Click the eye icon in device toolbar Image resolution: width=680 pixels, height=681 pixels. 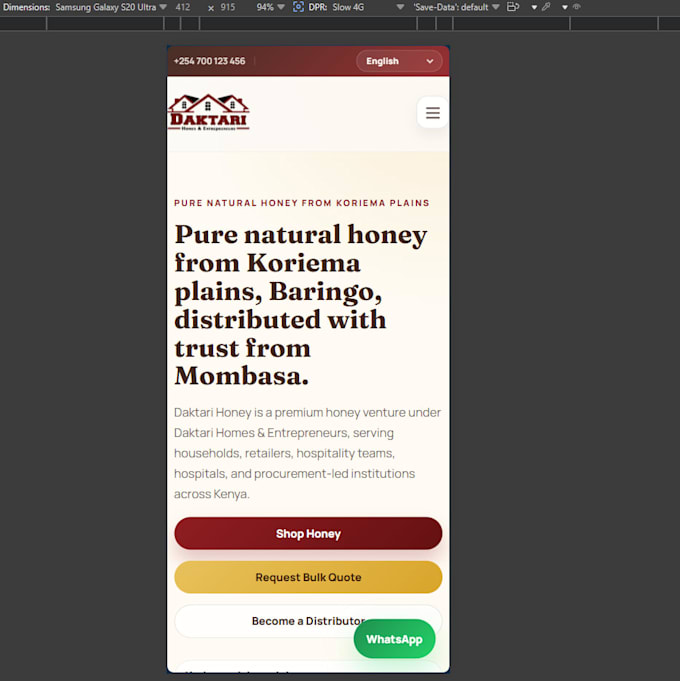pos(577,7)
